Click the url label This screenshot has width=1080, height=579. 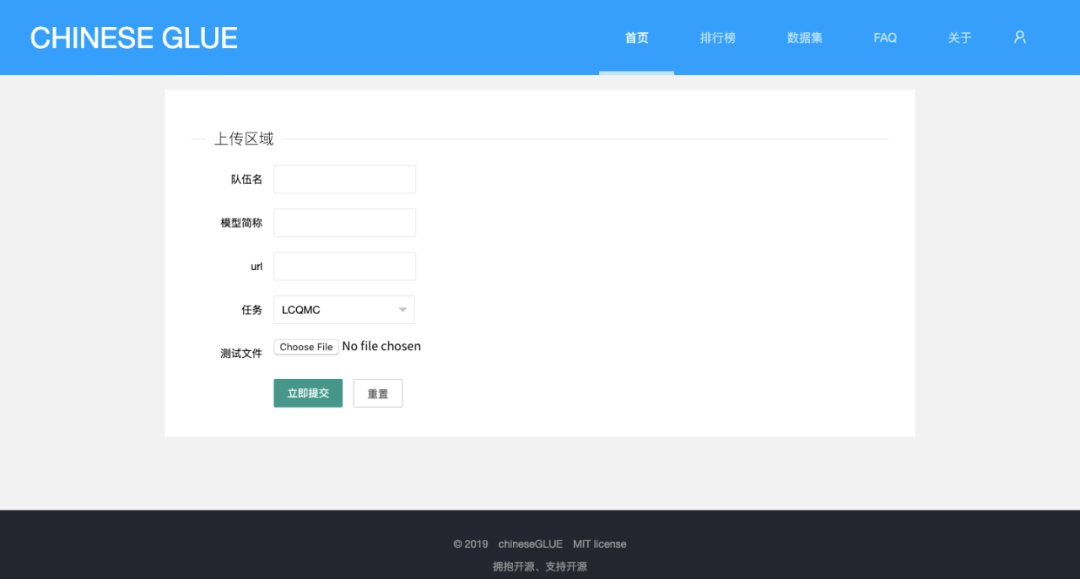click(x=256, y=266)
